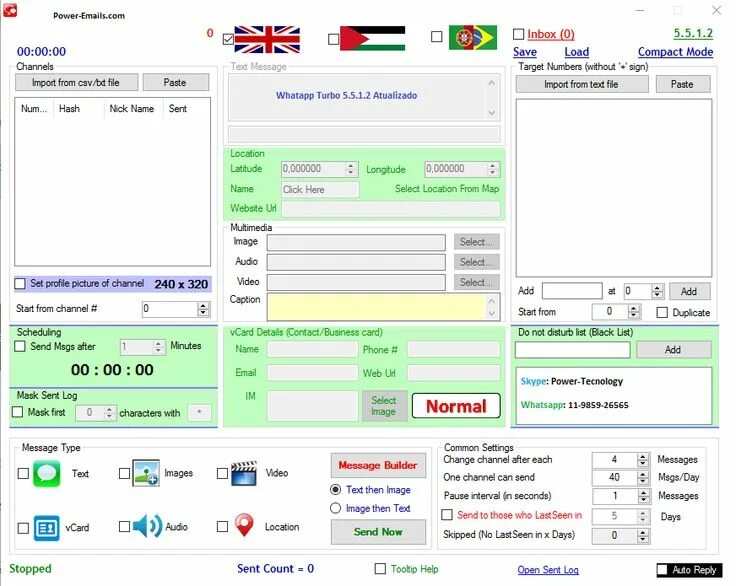Screen dimensions: 736x586
Task: Tick the Audio message type checkbox
Action: 124,526
